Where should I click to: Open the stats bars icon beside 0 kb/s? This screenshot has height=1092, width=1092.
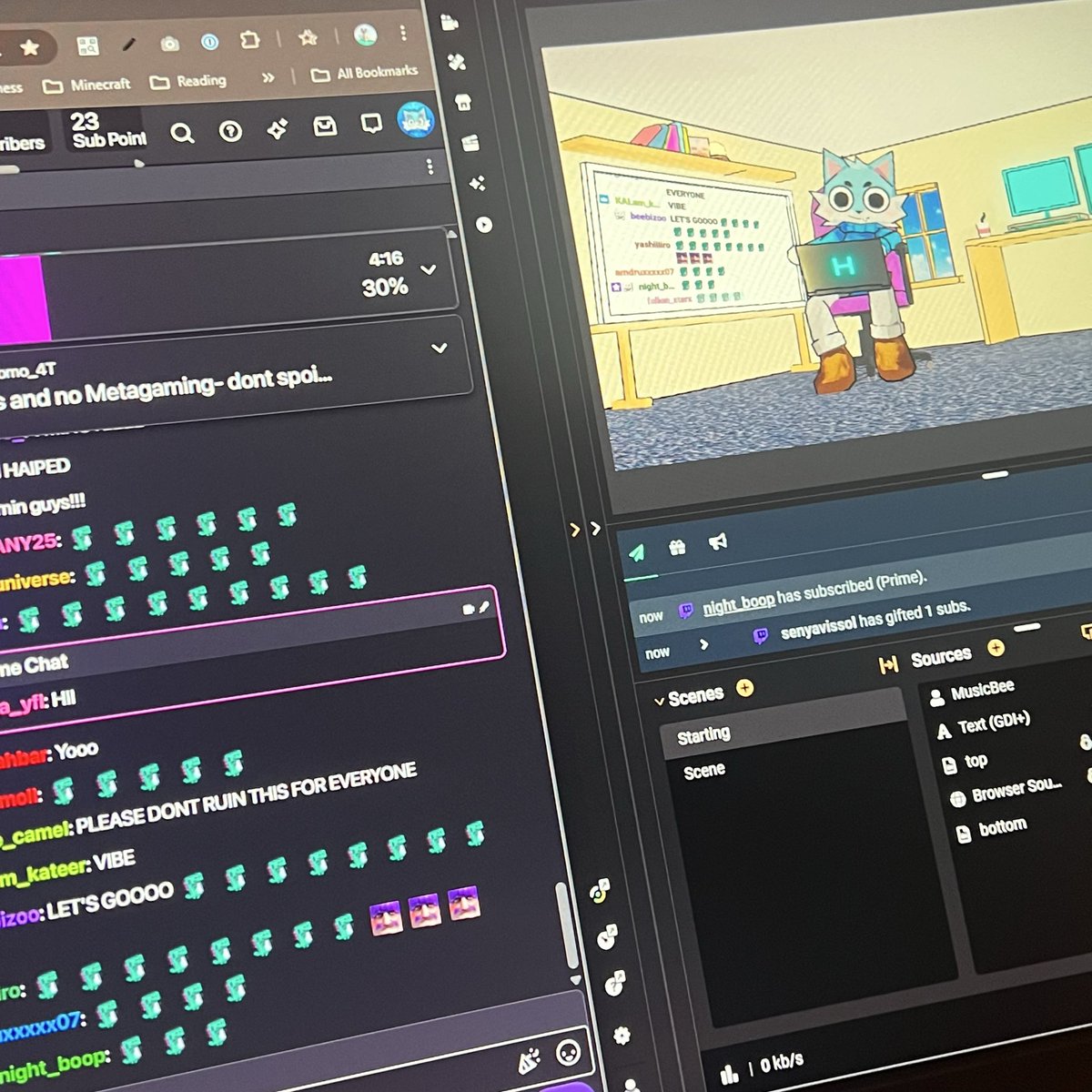[x=729, y=1075]
